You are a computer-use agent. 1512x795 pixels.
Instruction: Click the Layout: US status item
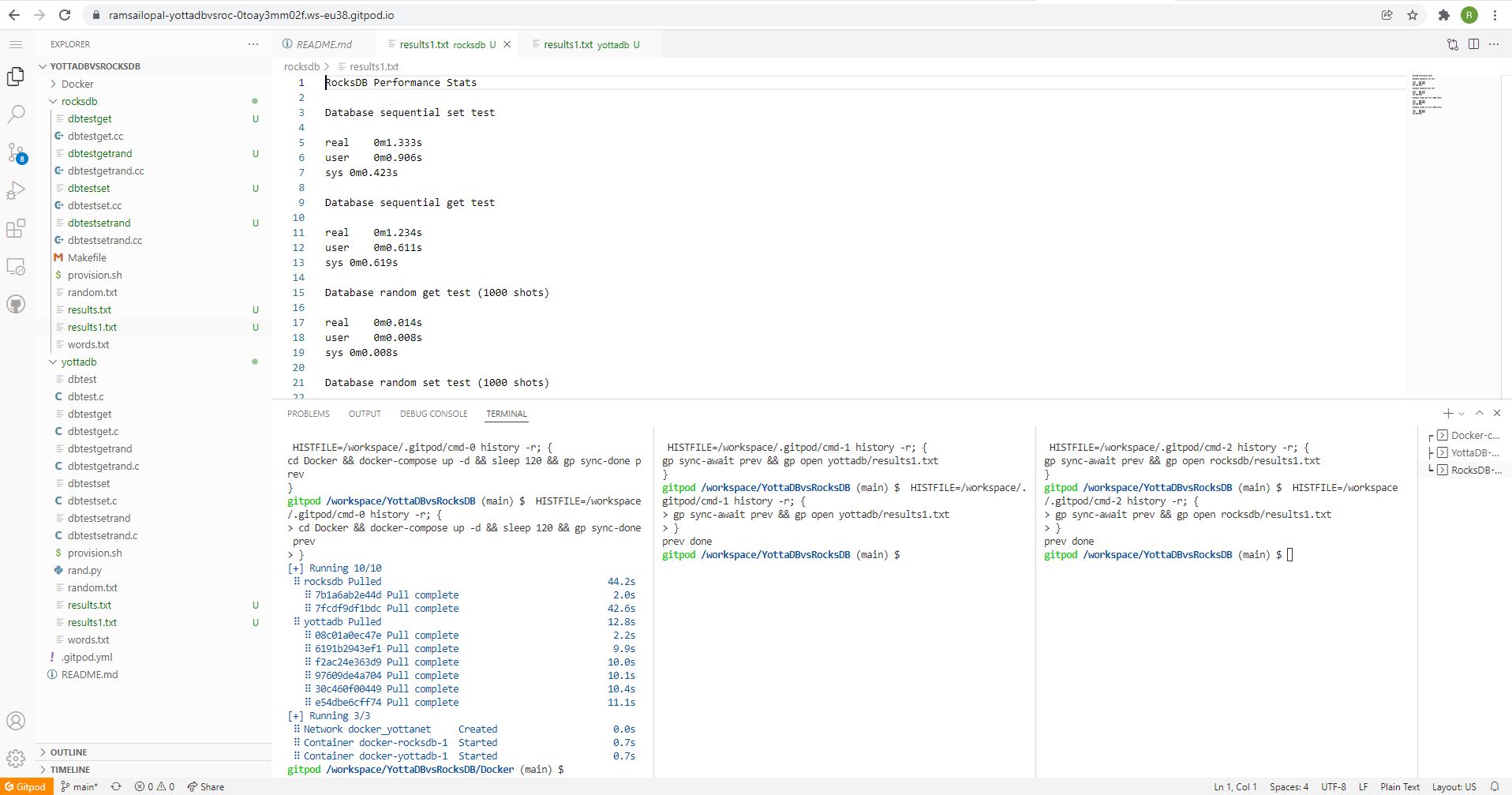click(1454, 786)
